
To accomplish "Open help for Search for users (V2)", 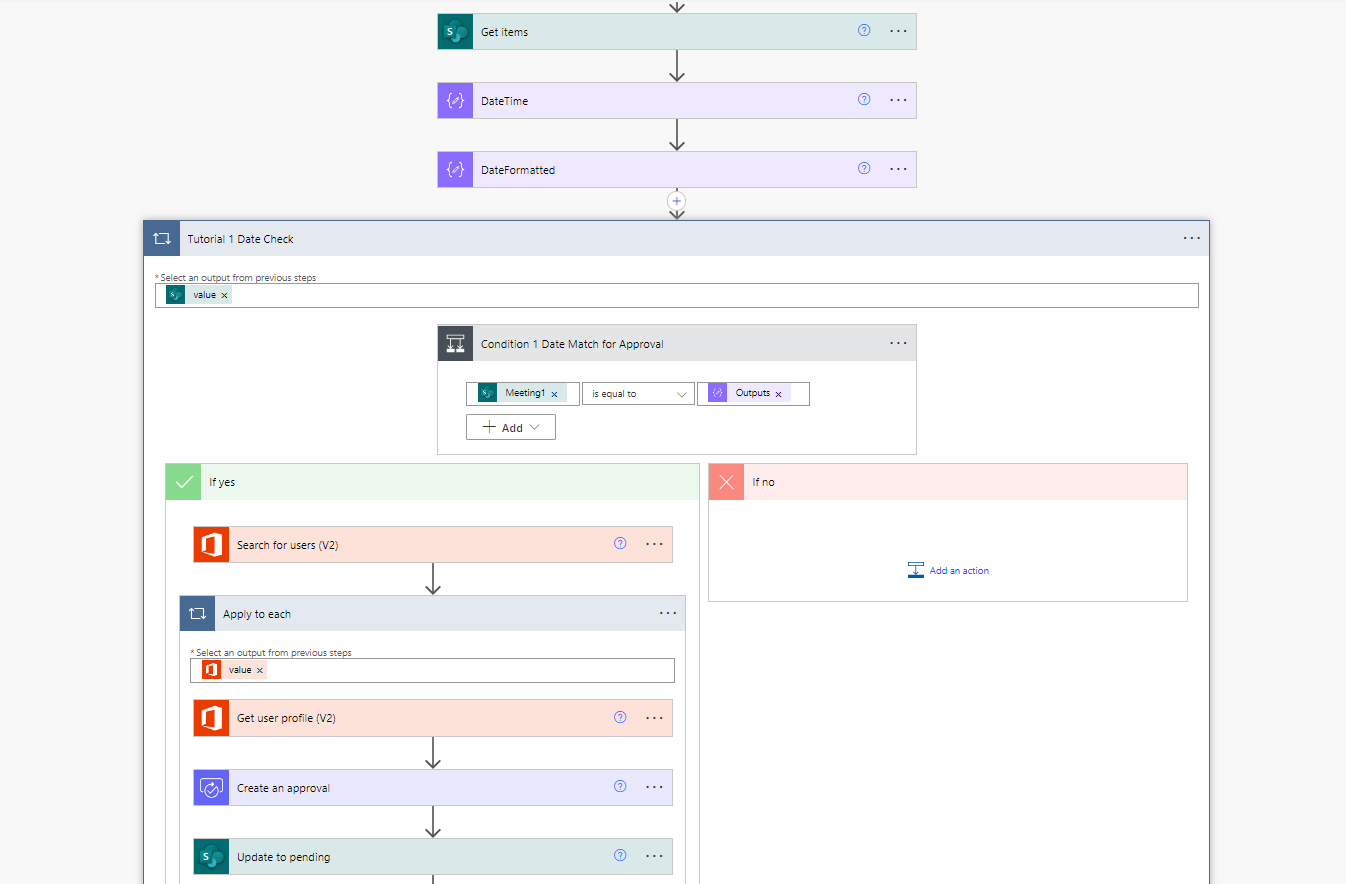I will tap(620, 544).
